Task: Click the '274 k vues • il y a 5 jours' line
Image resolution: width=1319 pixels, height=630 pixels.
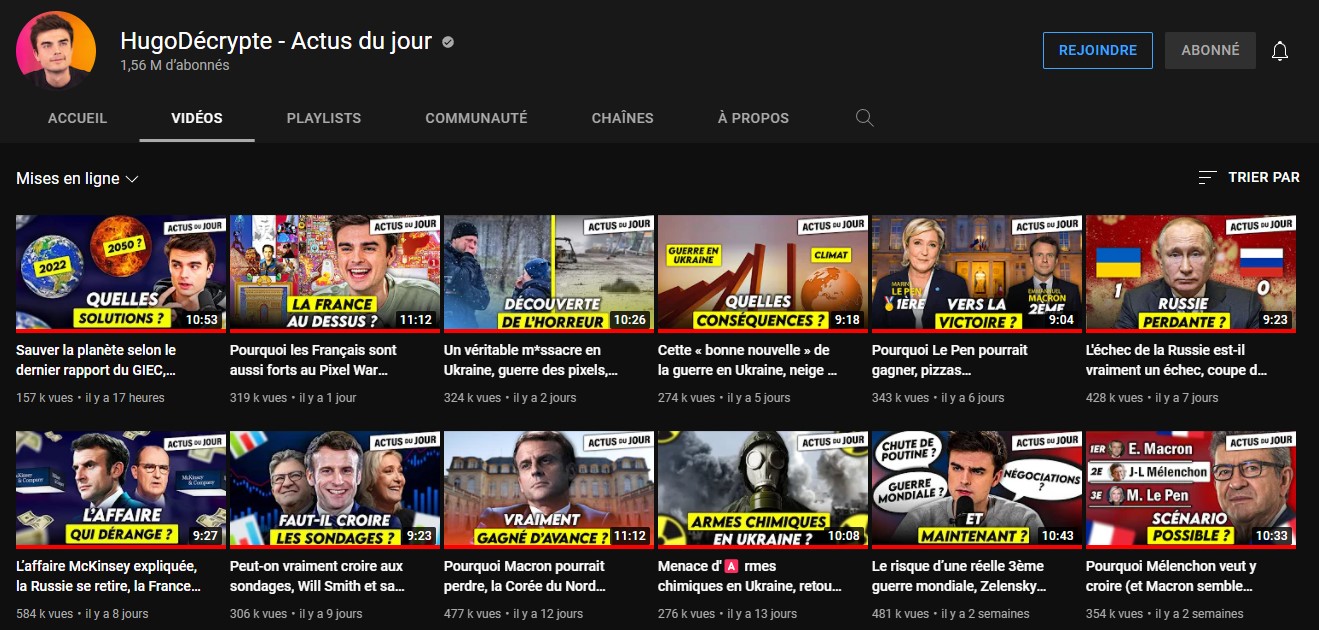Action: 724,398
